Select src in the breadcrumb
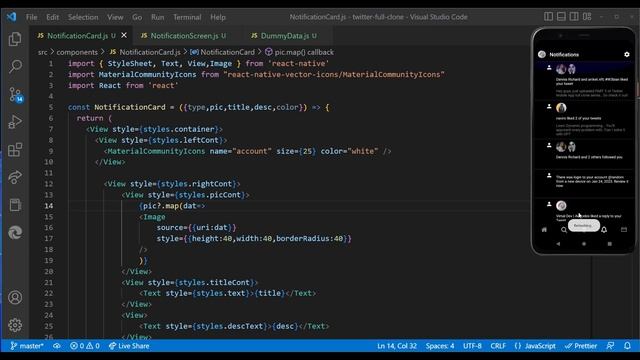Viewport: 640px width, 360px height. pos(42,52)
